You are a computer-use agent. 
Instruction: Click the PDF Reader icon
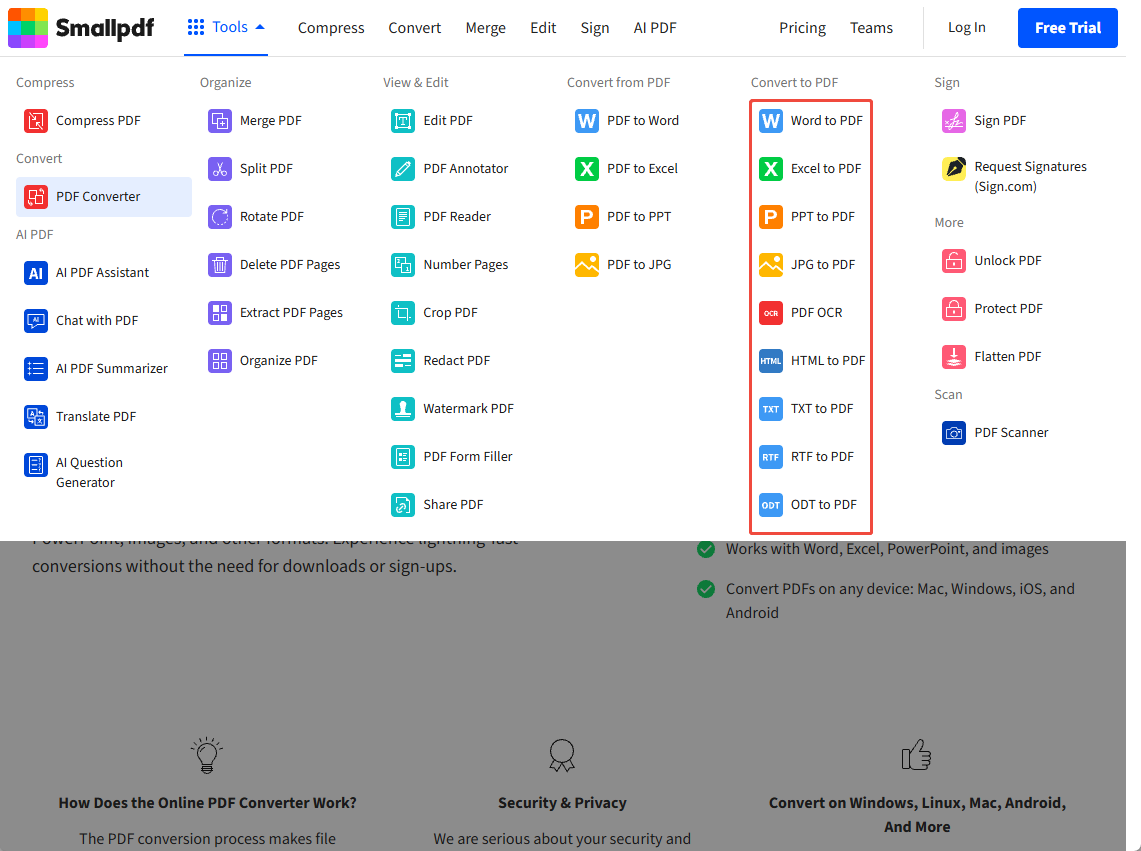point(403,217)
